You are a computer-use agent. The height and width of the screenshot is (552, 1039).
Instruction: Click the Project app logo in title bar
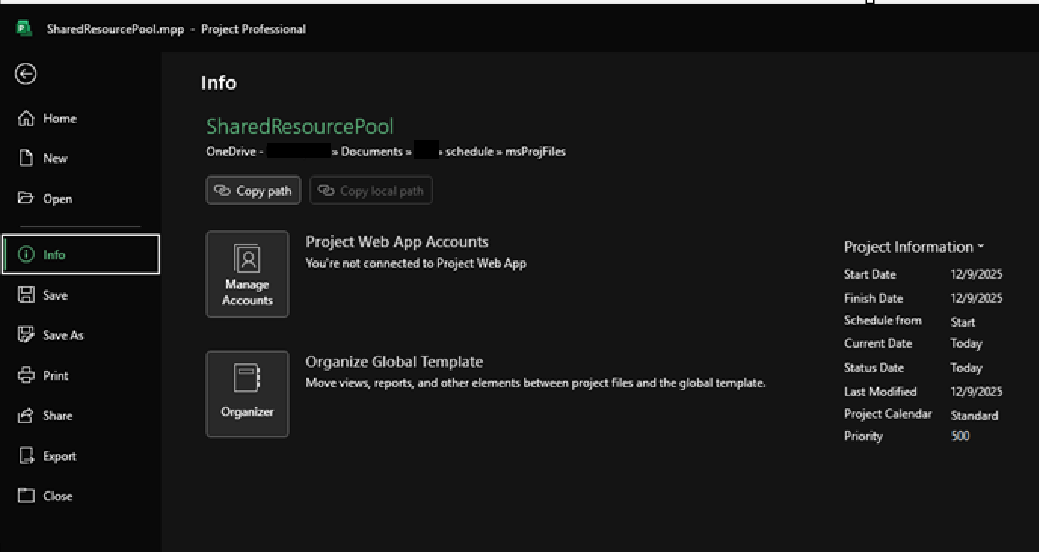pyautogui.click(x=24, y=28)
